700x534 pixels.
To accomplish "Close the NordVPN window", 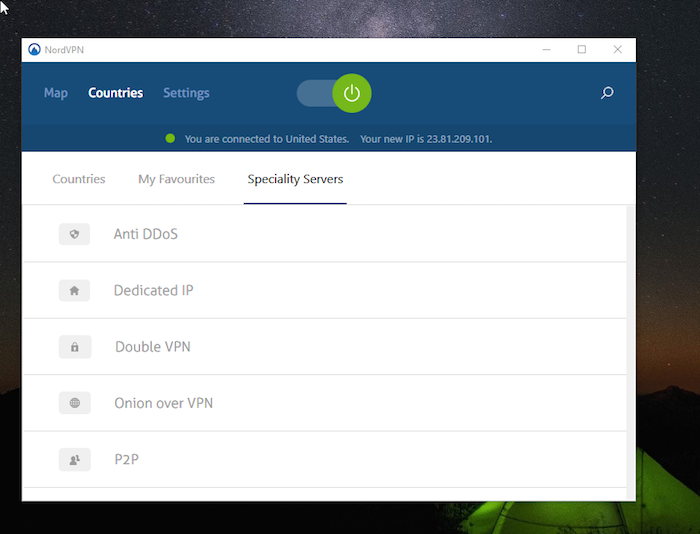I will [617, 50].
